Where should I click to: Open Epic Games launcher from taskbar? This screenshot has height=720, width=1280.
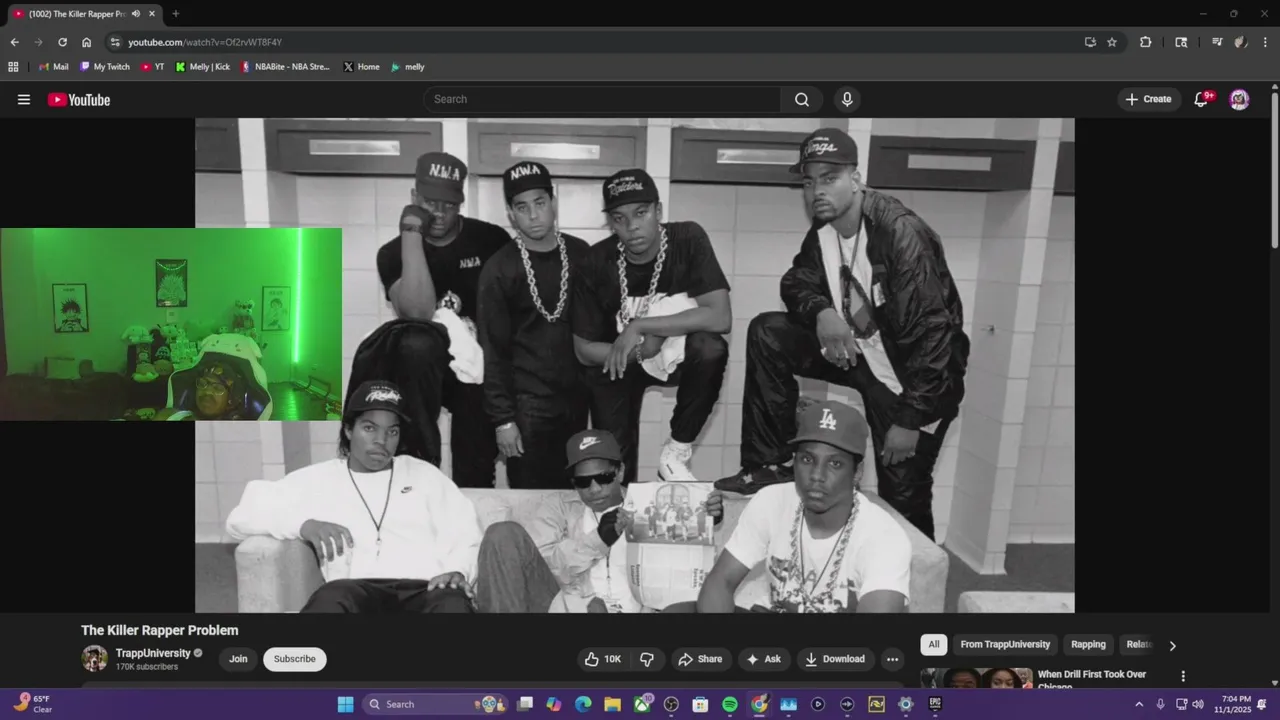pyautogui.click(x=935, y=704)
